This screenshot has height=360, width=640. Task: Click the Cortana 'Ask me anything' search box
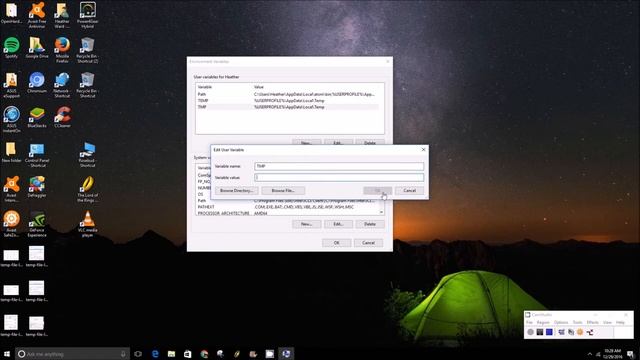[72, 354]
